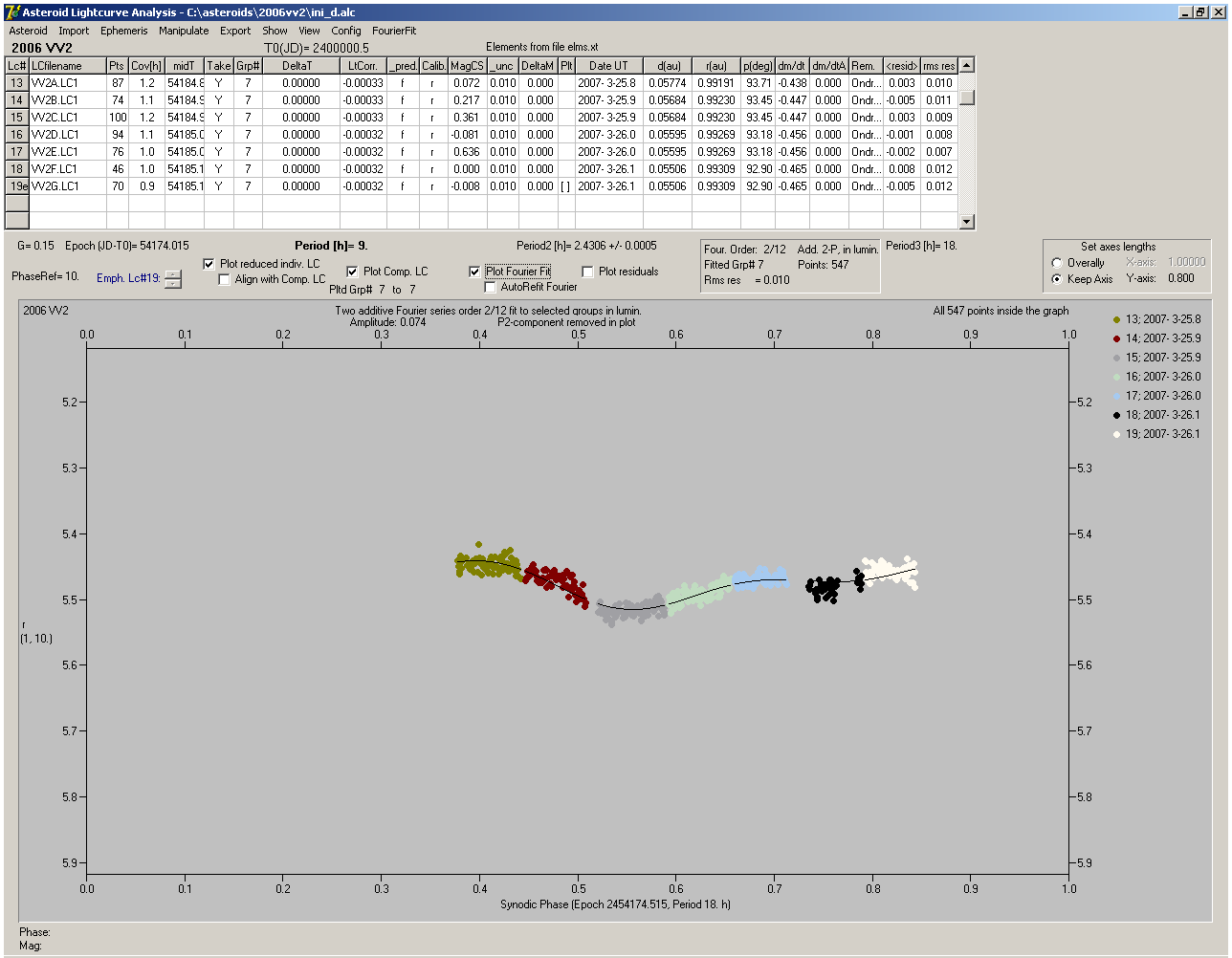This screenshot has width=1232, height=958.
Task: Click the gray data cluster of curve 15
Action: [629, 610]
